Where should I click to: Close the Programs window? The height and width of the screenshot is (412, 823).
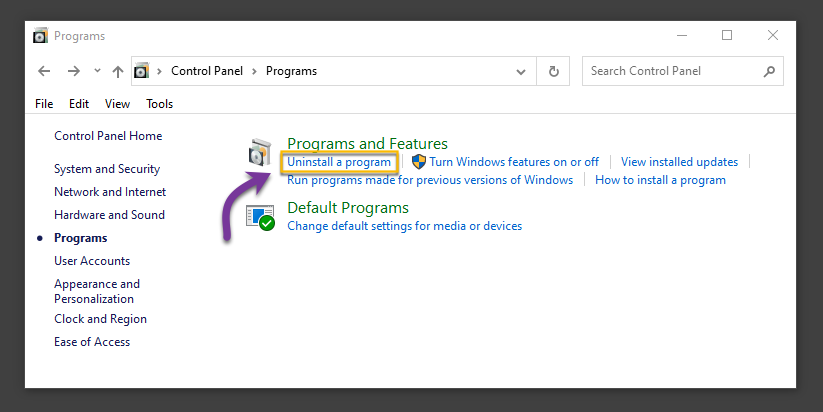(x=773, y=35)
